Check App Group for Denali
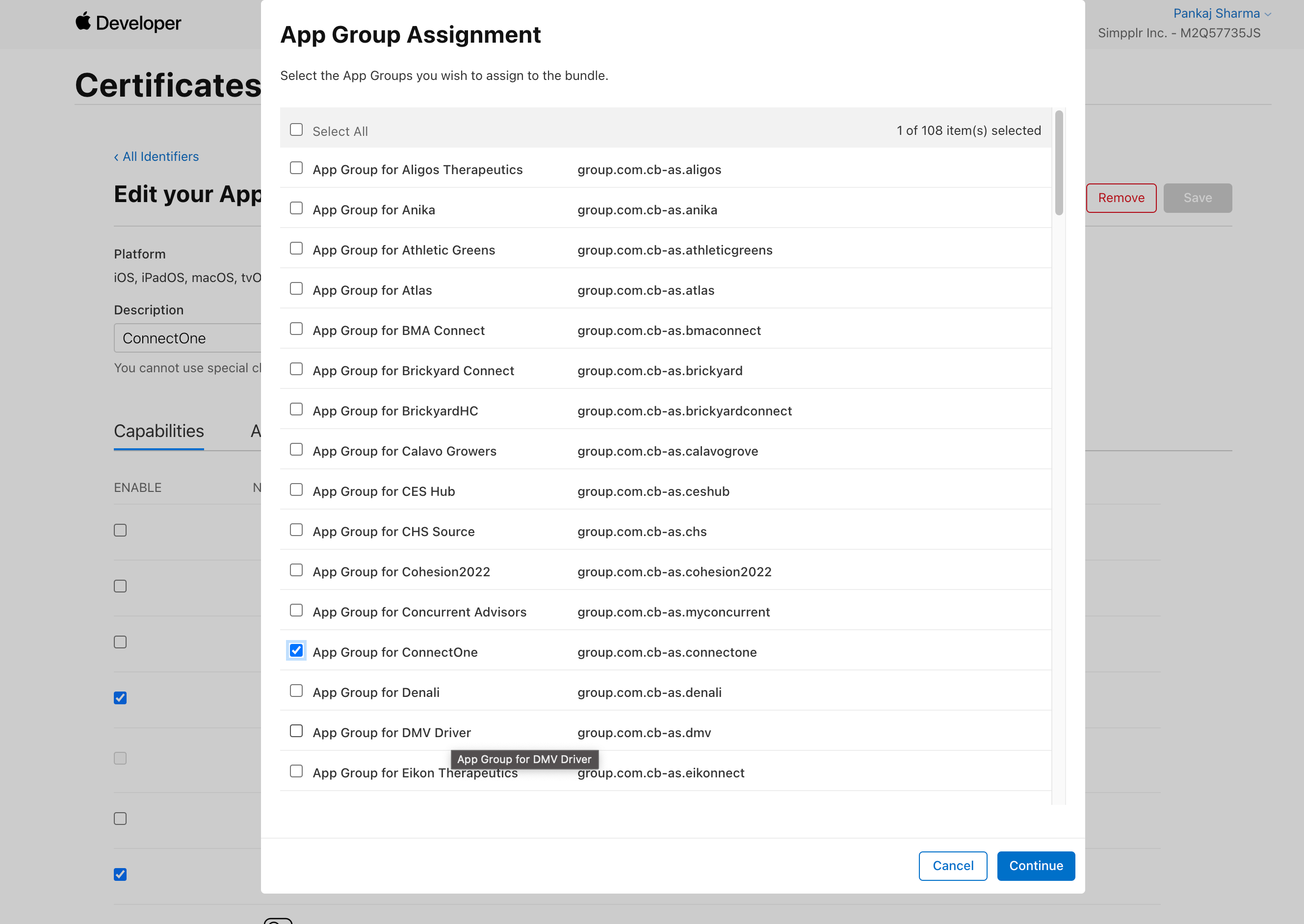The height and width of the screenshot is (924, 1304). point(296,691)
